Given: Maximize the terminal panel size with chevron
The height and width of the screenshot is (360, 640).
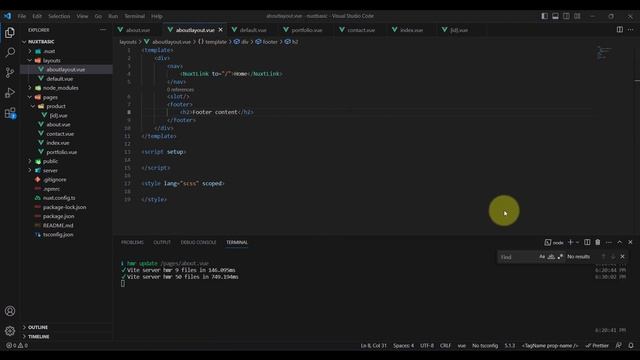Looking at the screenshot, I should click(619, 242).
